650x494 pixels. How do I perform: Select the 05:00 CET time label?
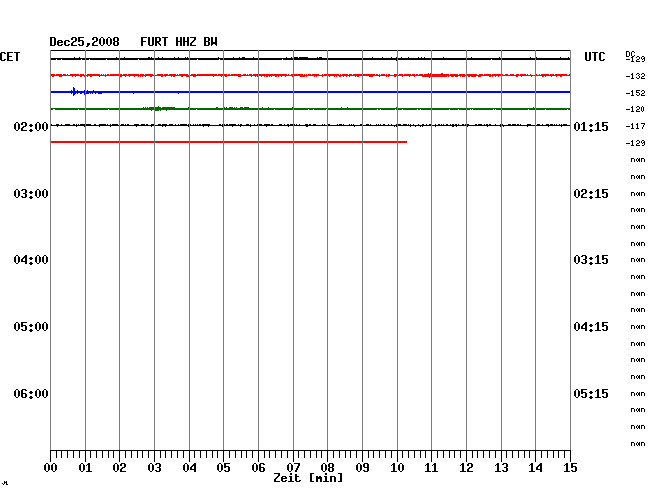31,327
